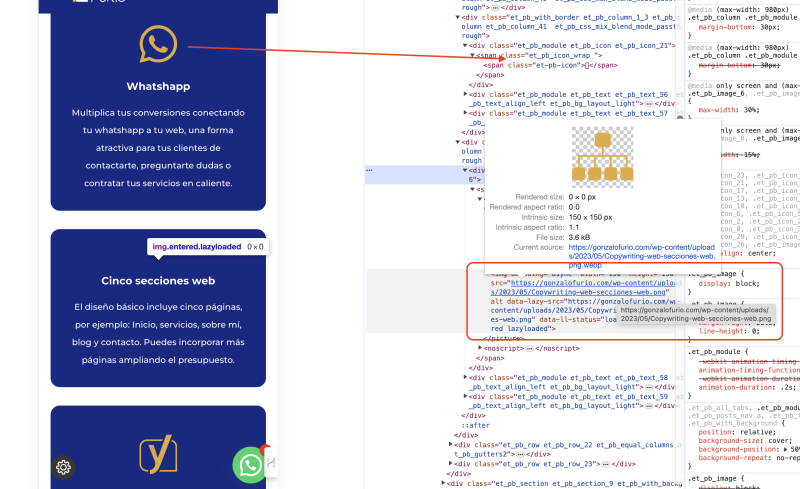Select the et-pb-icon span element
Viewport: 800px width, 489px height.
click(535, 65)
